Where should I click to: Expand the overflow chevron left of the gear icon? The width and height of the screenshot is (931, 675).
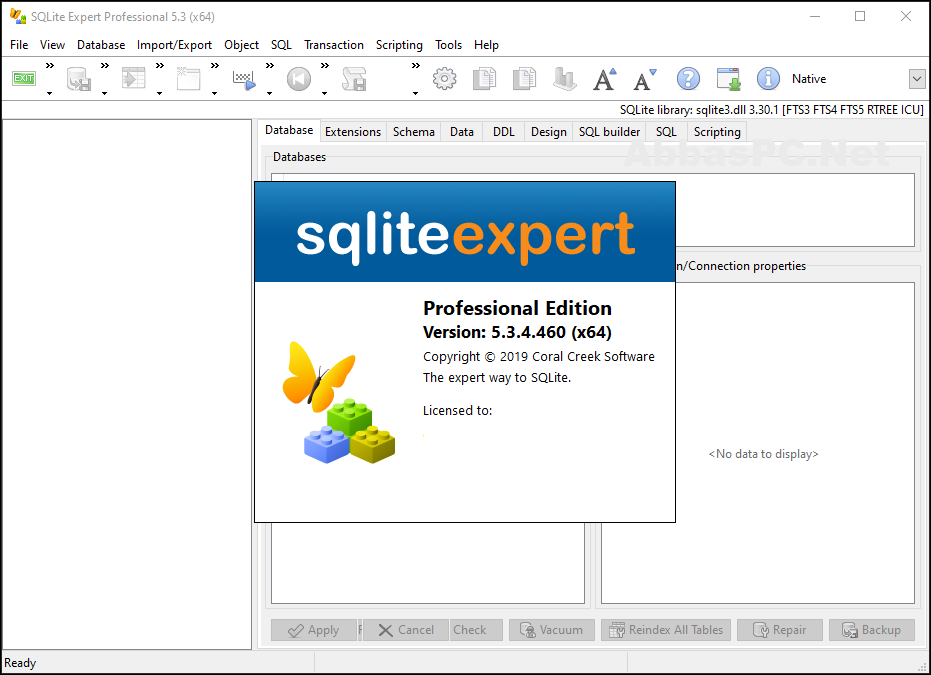(x=416, y=66)
